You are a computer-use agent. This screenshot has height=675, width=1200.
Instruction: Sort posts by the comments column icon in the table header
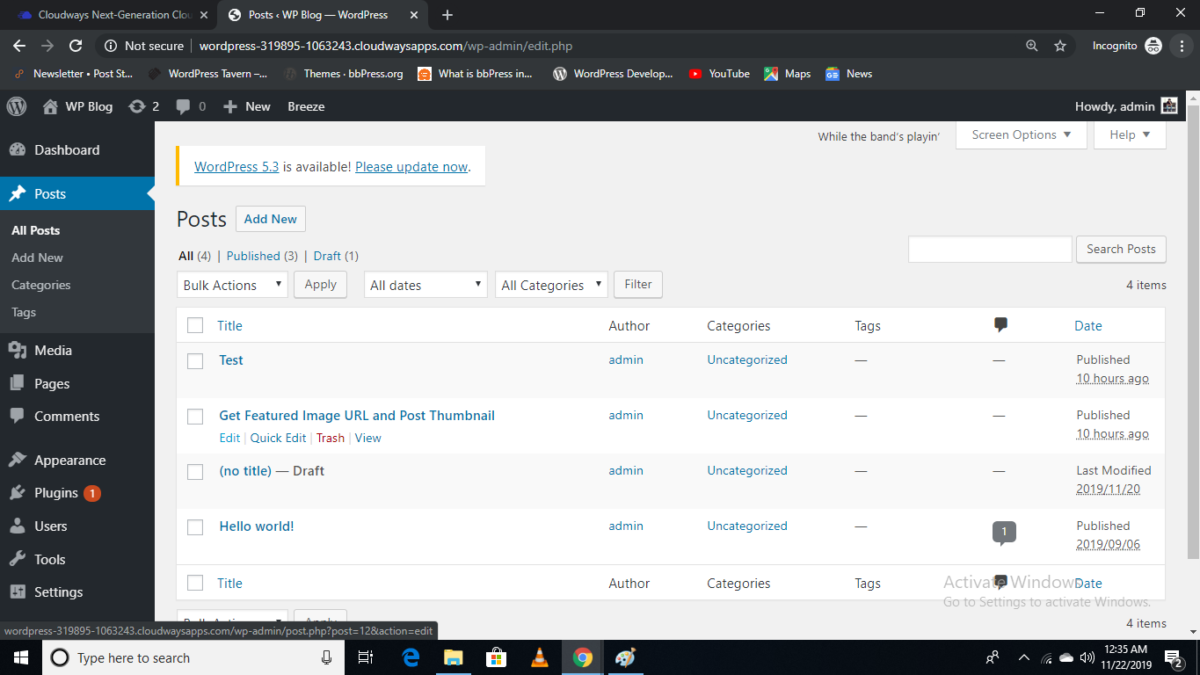(x=1000, y=325)
